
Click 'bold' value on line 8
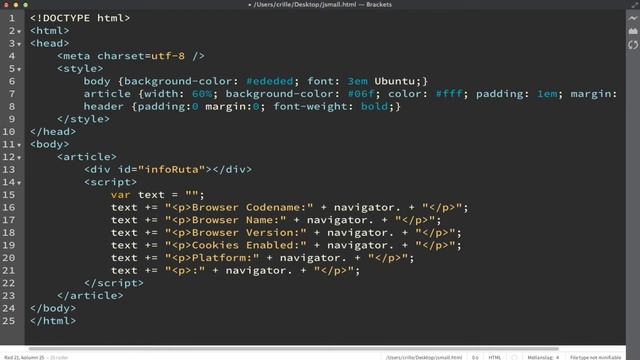374,107
